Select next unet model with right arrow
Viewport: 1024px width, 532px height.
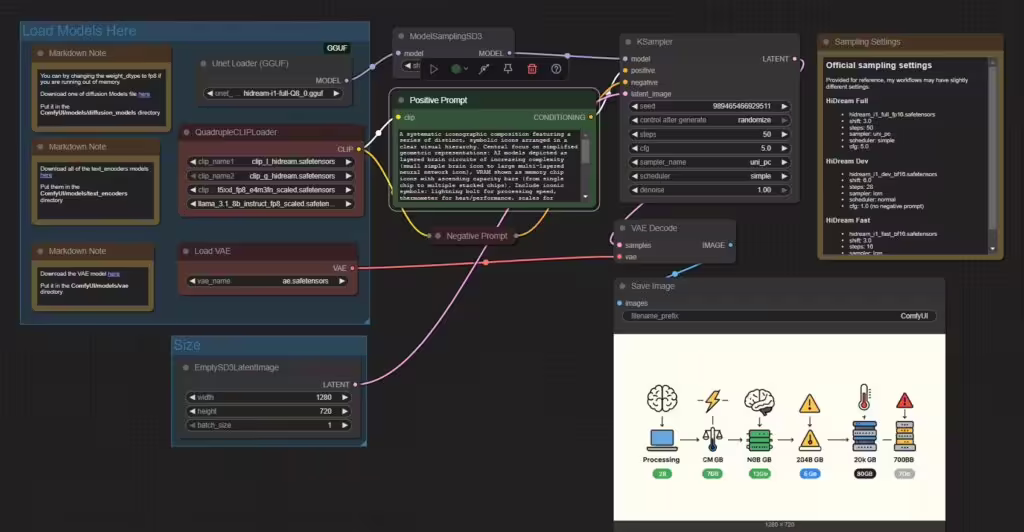point(336,93)
